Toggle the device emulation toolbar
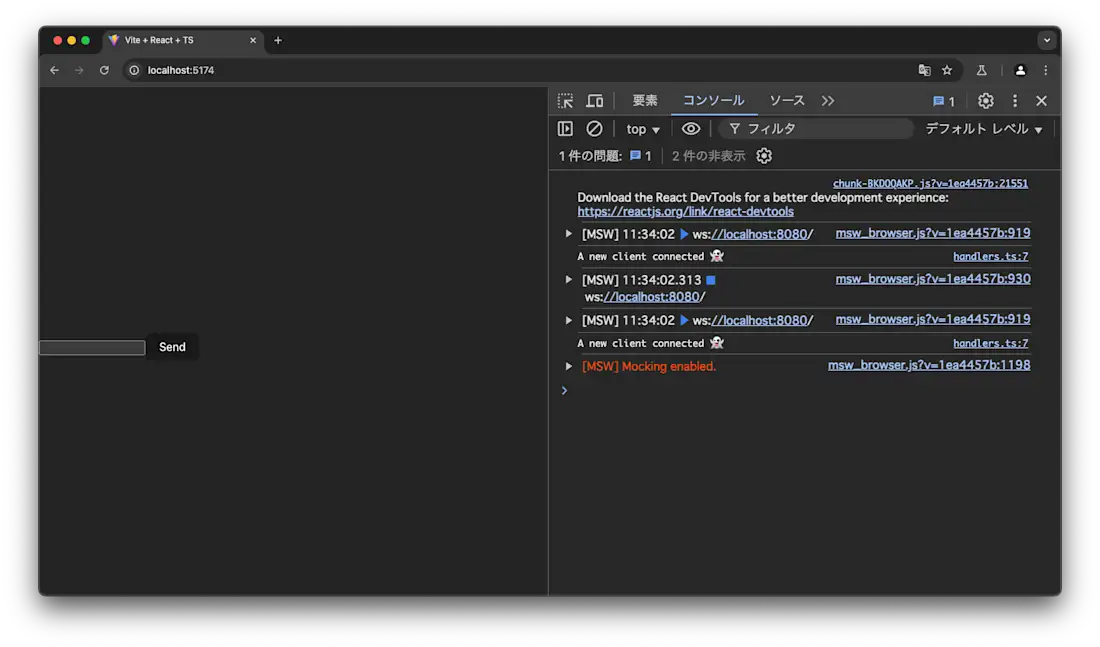This screenshot has width=1100, height=647. [594, 100]
